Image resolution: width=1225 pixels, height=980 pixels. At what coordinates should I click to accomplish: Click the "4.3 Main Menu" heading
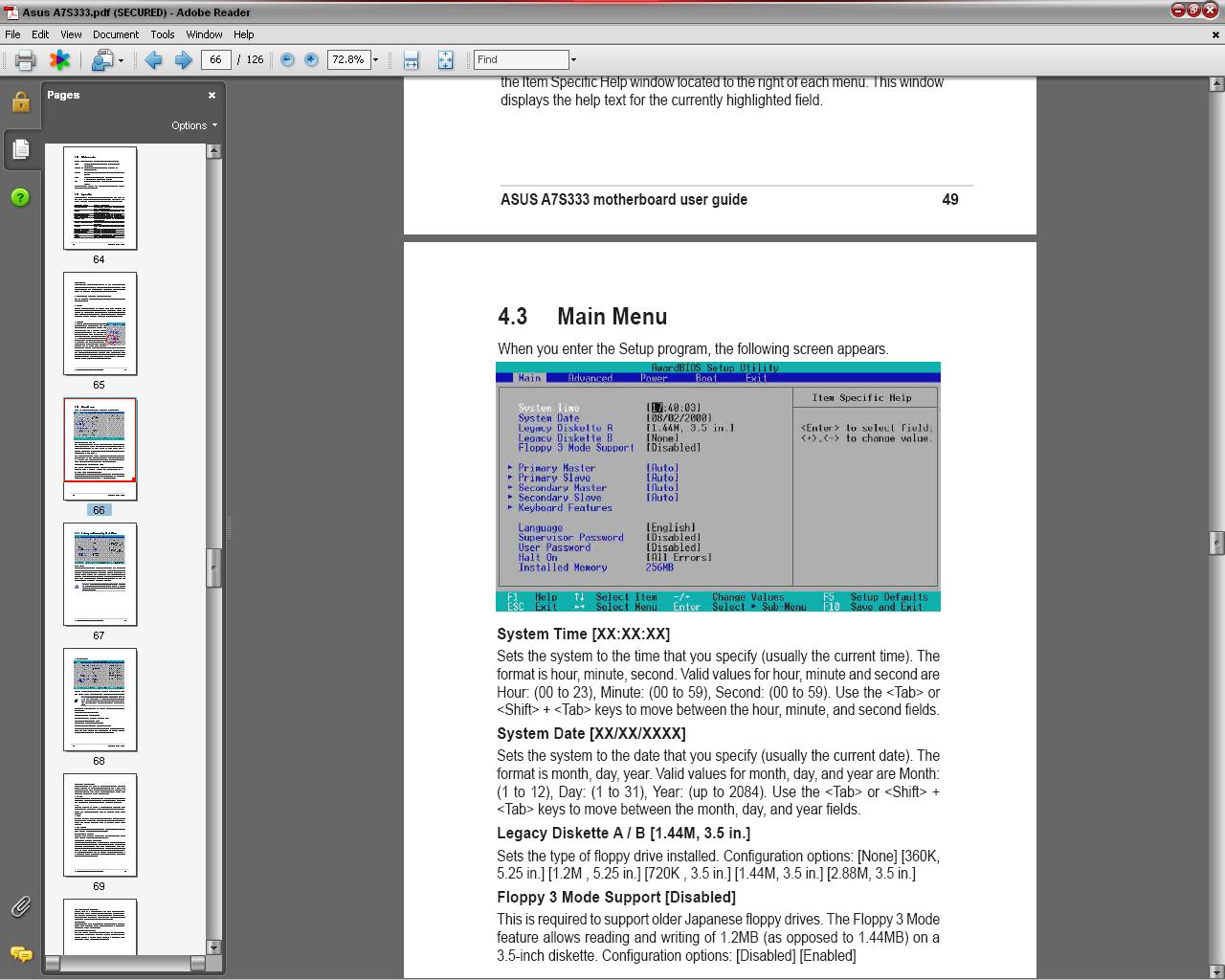coord(583,317)
